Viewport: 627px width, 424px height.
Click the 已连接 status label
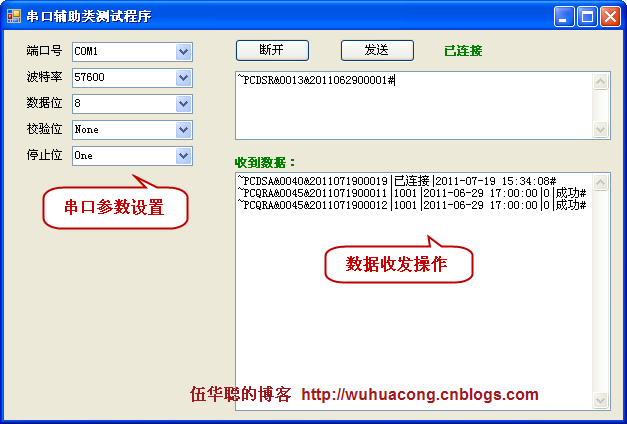click(x=463, y=50)
